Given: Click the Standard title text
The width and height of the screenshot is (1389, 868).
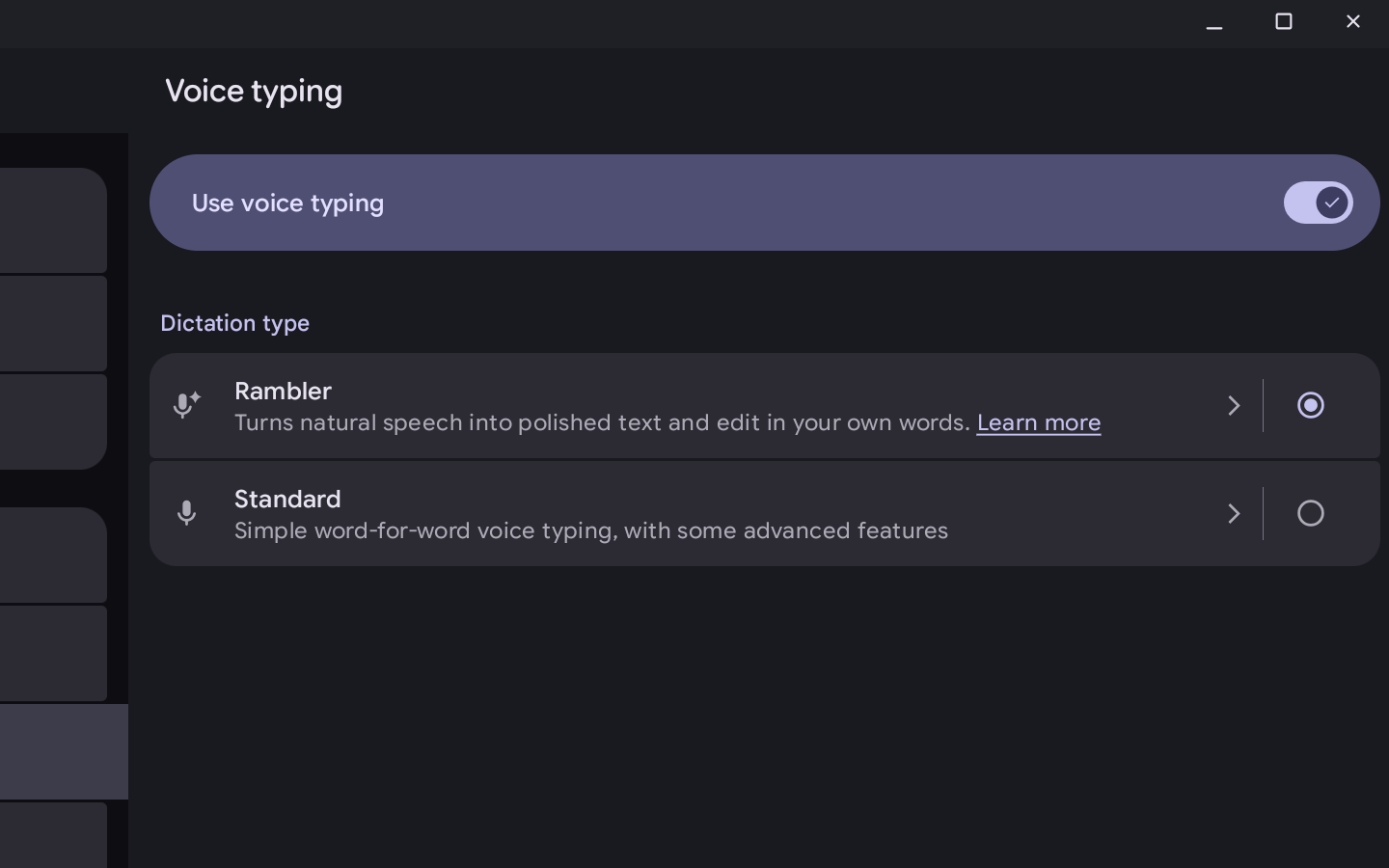Looking at the screenshot, I should pyautogui.click(x=287, y=499).
